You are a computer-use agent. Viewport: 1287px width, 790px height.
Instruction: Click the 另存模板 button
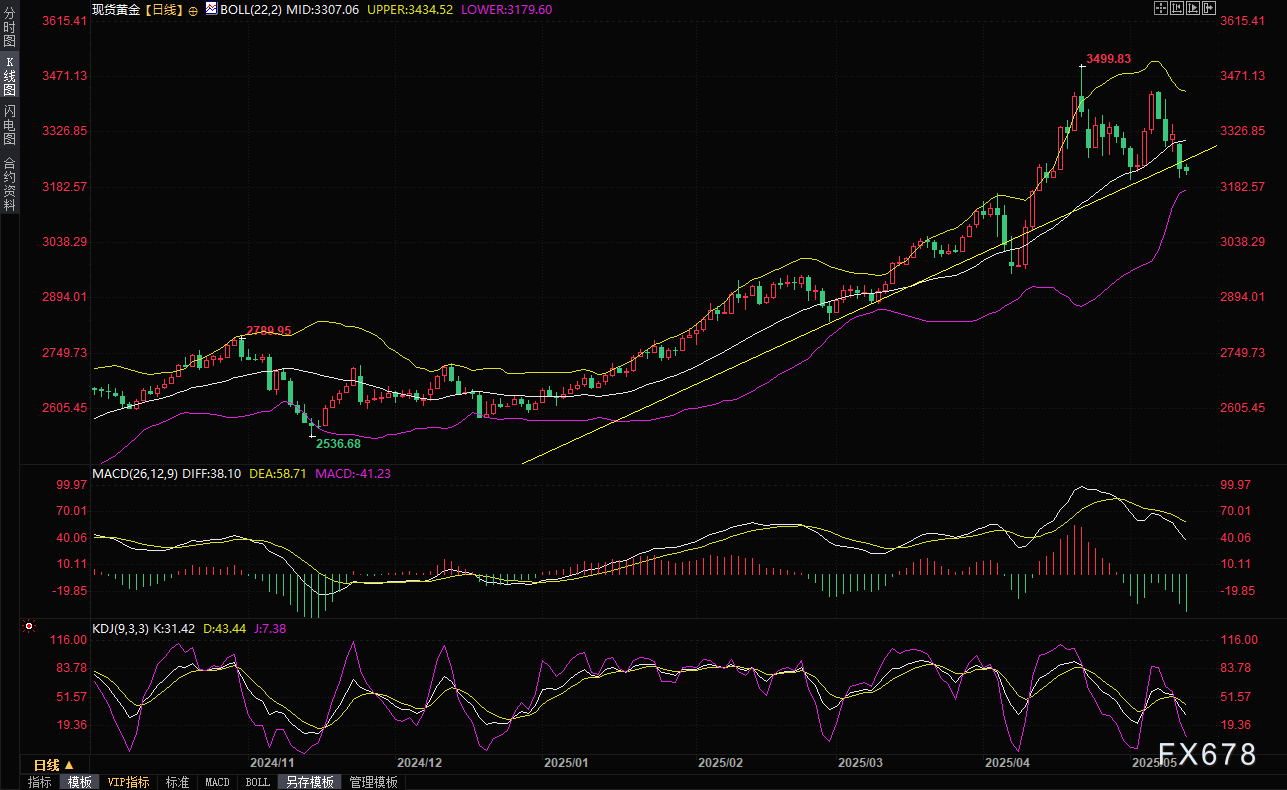309,782
